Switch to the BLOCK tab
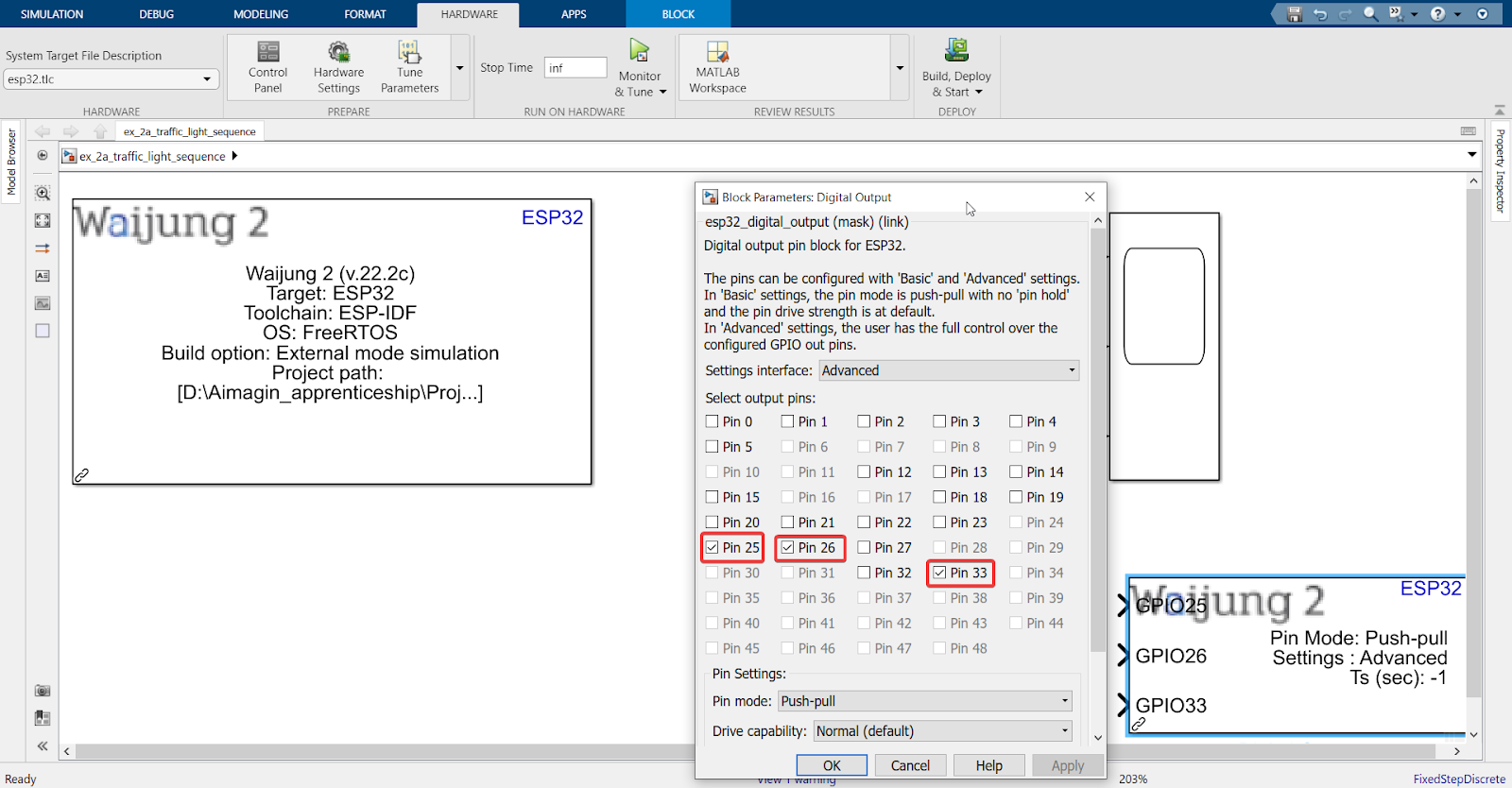 (x=679, y=14)
